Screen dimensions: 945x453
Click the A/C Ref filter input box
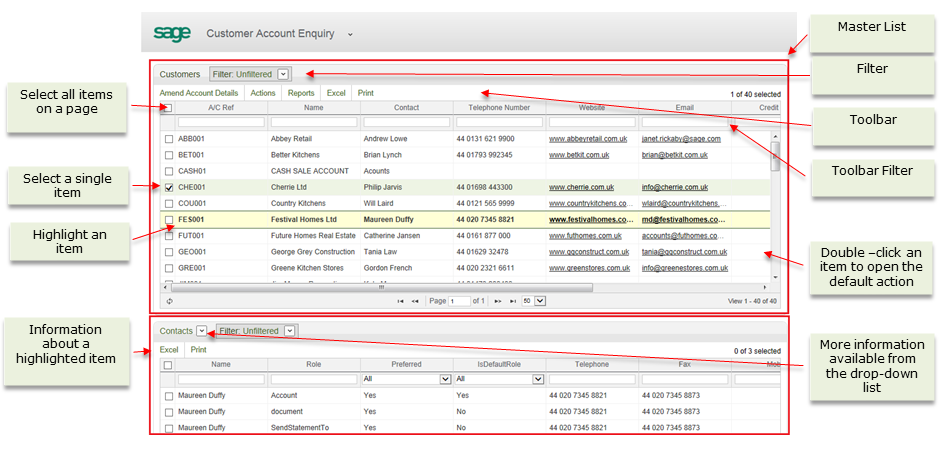click(221, 122)
